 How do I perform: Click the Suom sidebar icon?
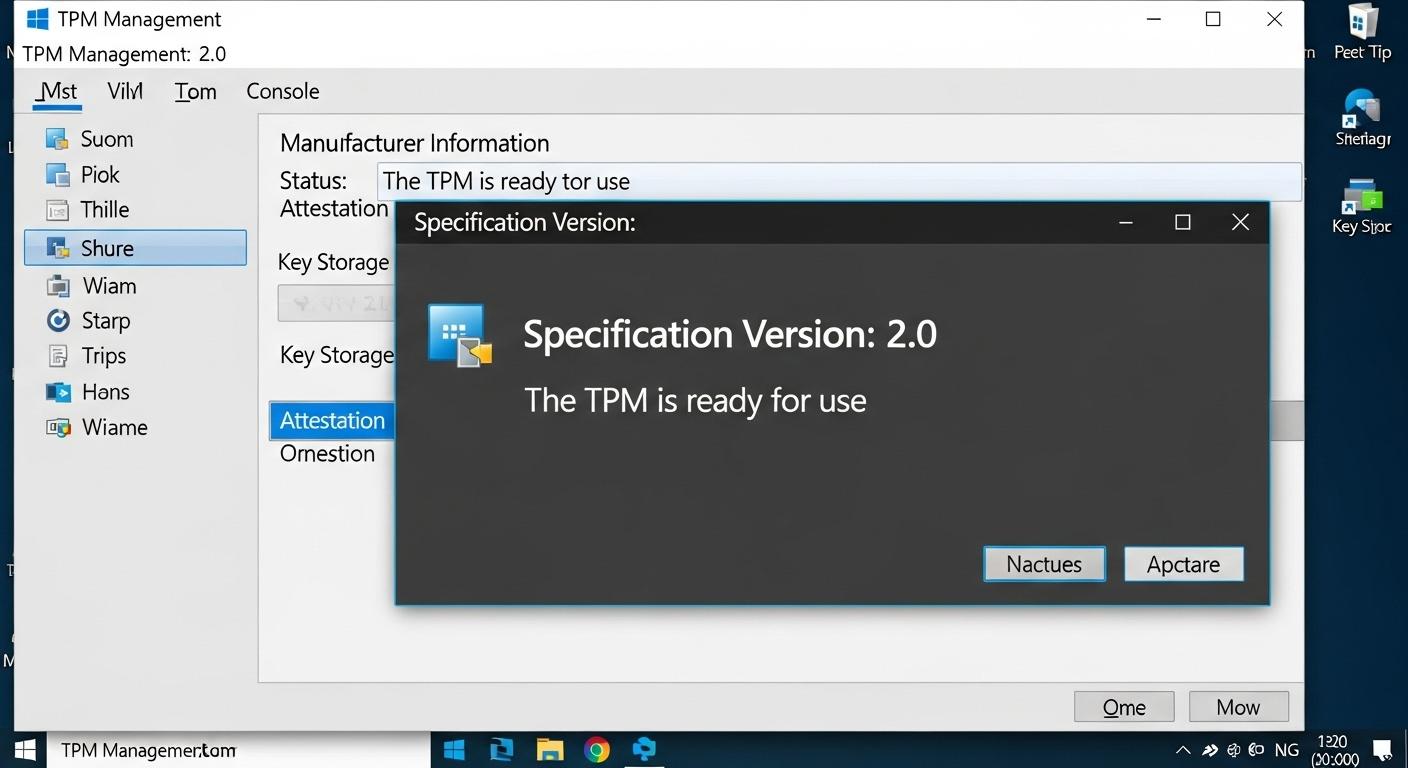pos(57,139)
